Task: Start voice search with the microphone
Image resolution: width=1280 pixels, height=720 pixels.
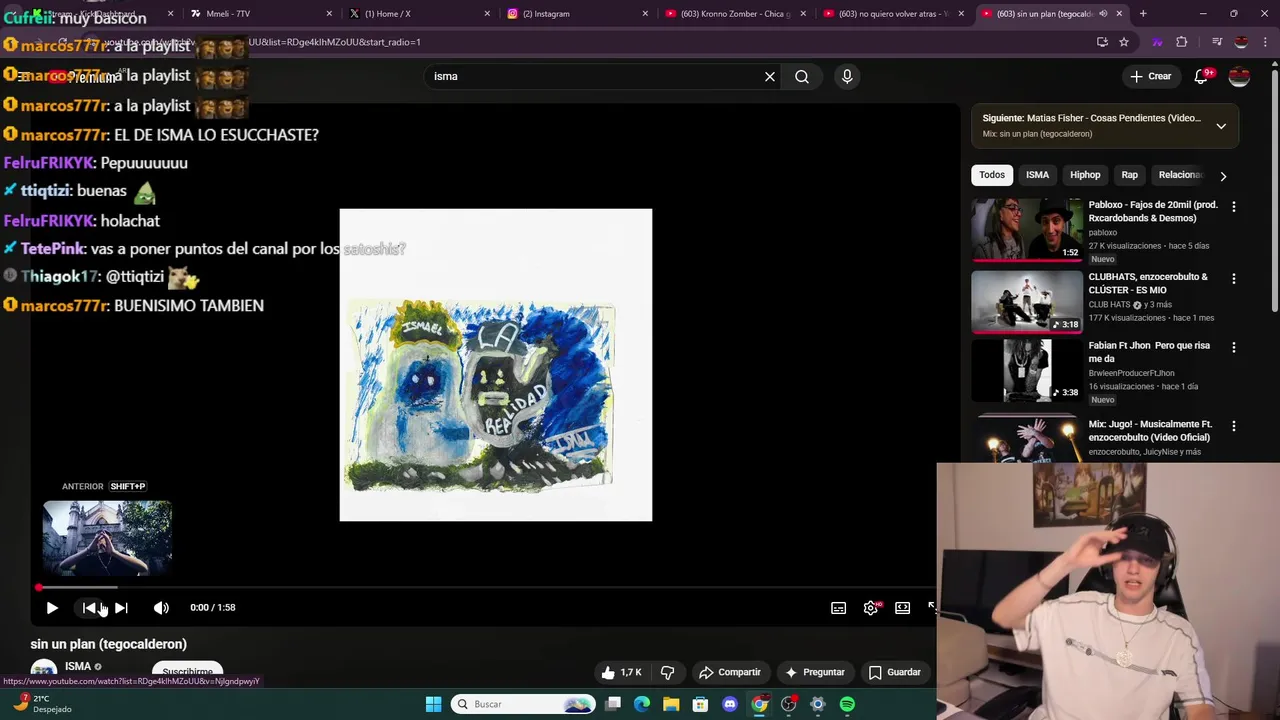Action: (x=847, y=76)
